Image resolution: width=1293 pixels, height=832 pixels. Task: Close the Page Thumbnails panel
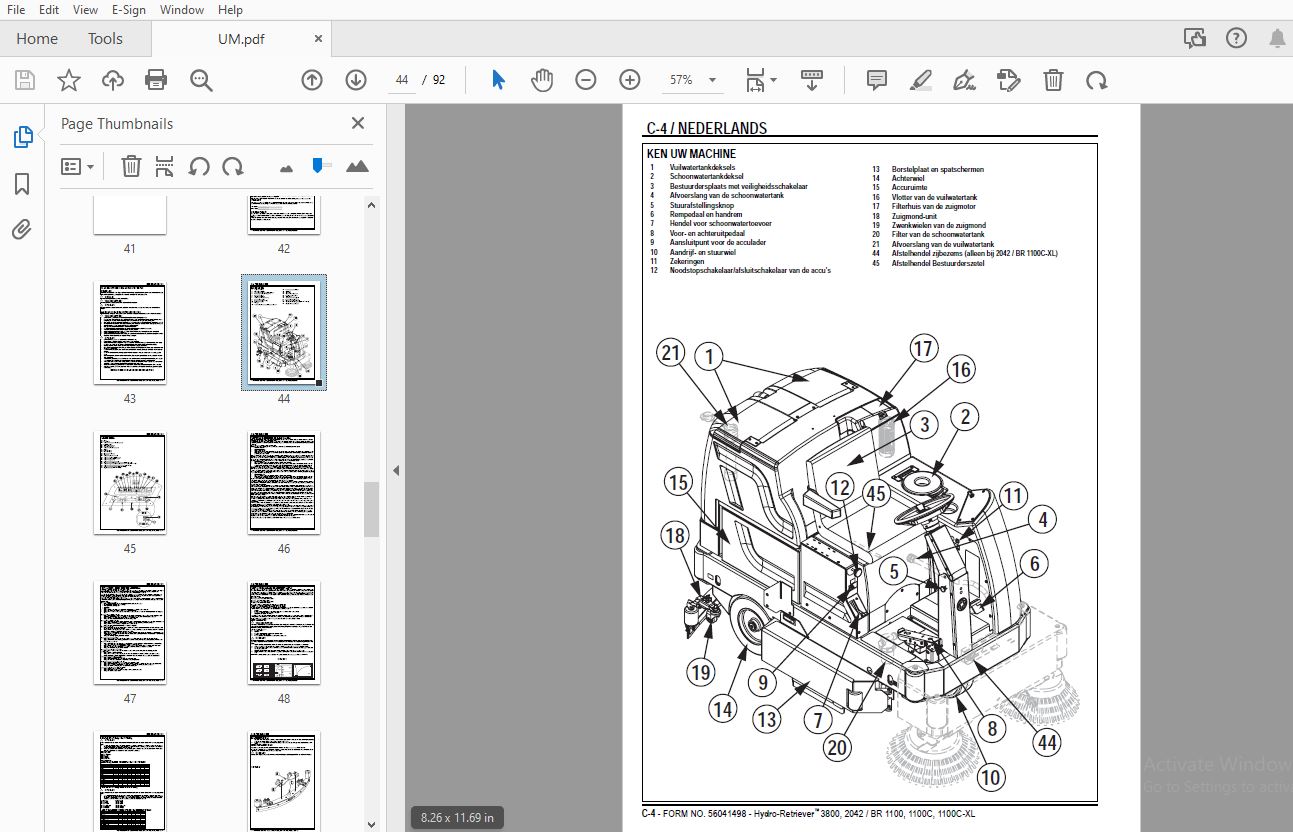tap(358, 123)
